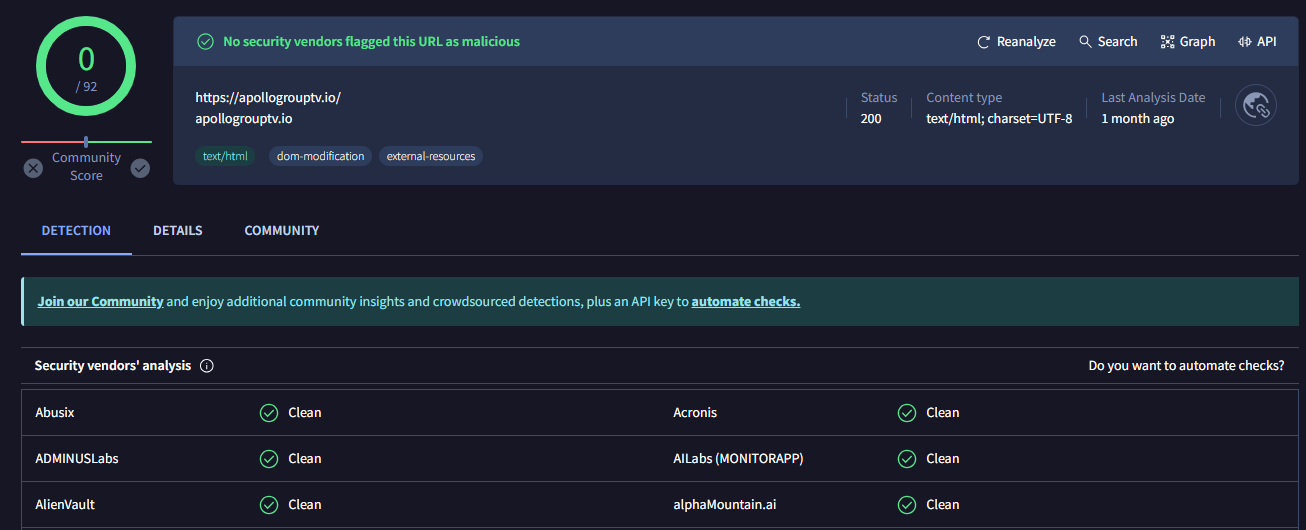The width and height of the screenshot is (1306, 530).
Task: Click the AILabs (MONITORAPP) vendor name
Action: (x=738, y=458)
